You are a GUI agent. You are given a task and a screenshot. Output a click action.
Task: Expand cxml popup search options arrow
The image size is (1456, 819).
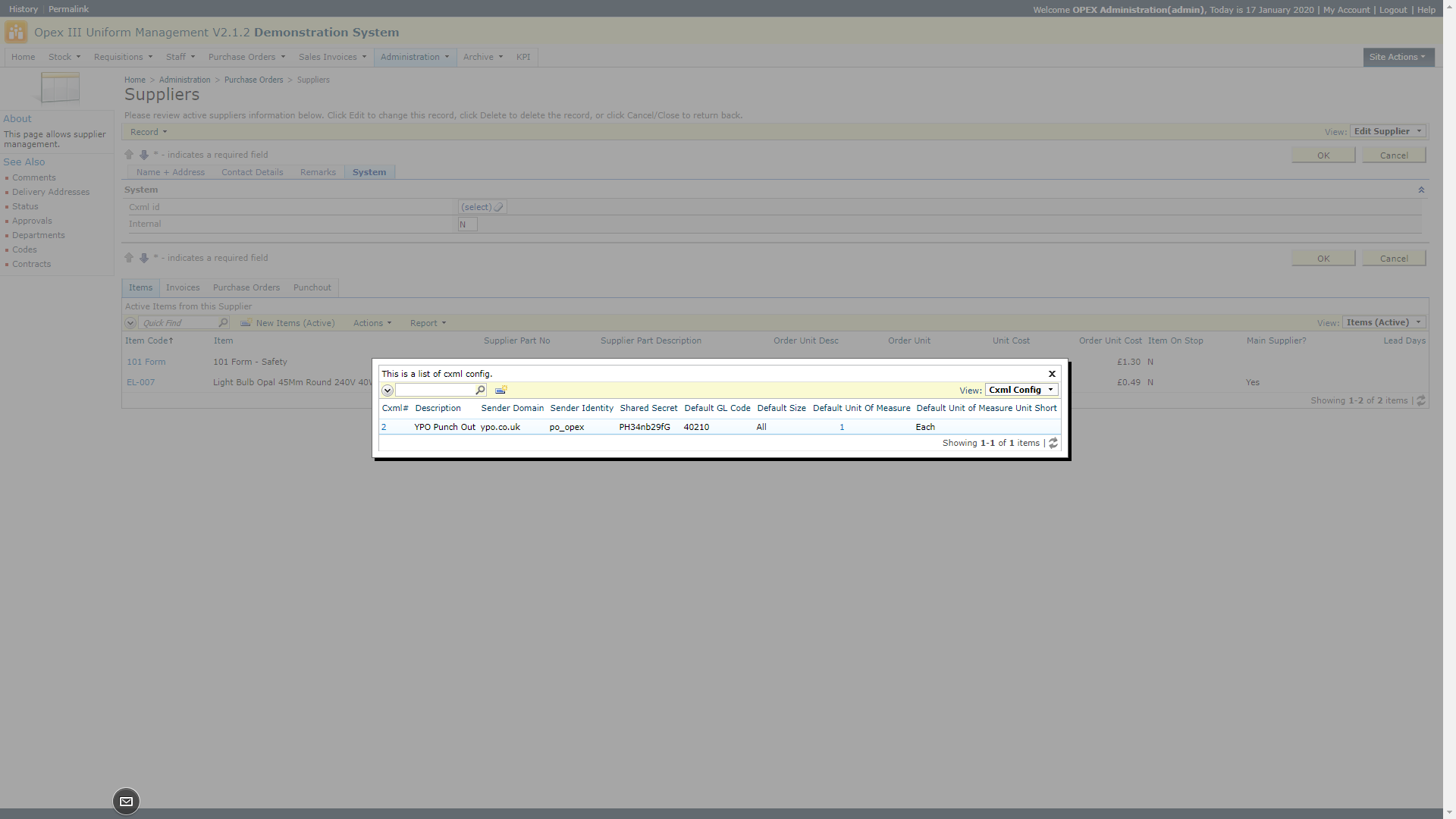(388, 391)
